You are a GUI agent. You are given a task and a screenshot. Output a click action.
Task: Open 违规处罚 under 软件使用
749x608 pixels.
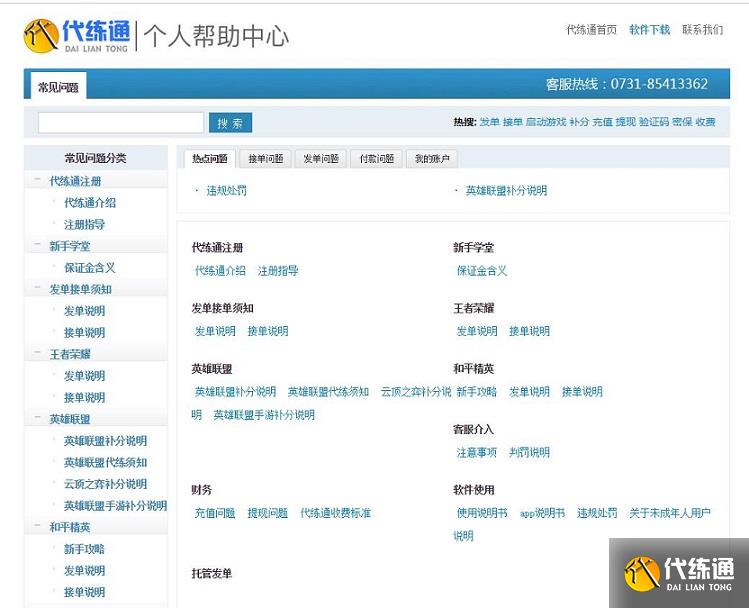597,513
